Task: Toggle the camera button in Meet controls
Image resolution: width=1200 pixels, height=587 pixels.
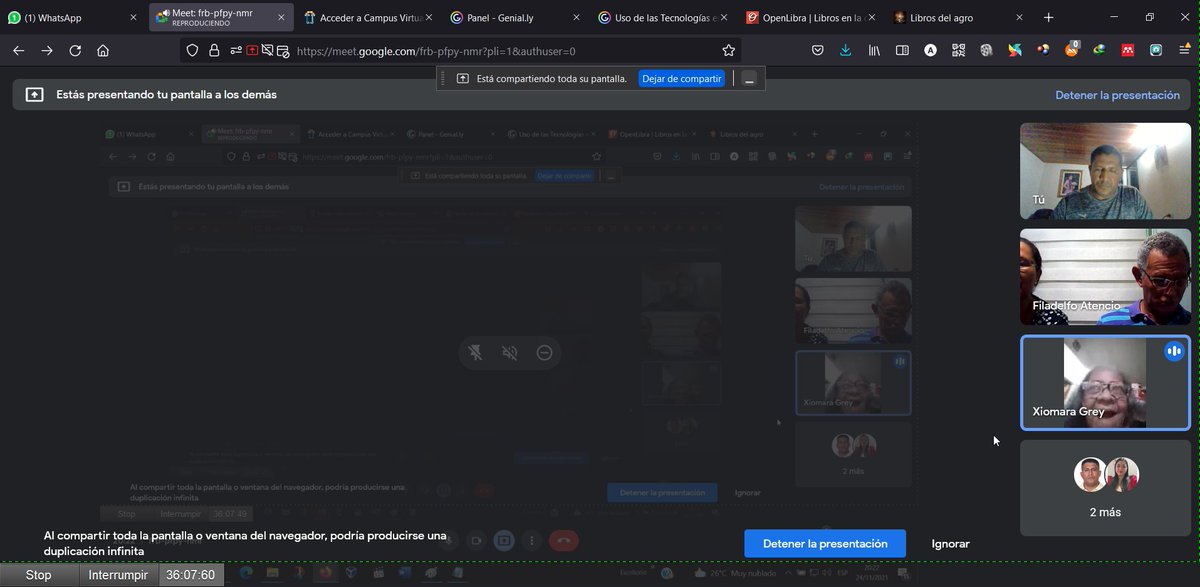Action: pos(476,540)
